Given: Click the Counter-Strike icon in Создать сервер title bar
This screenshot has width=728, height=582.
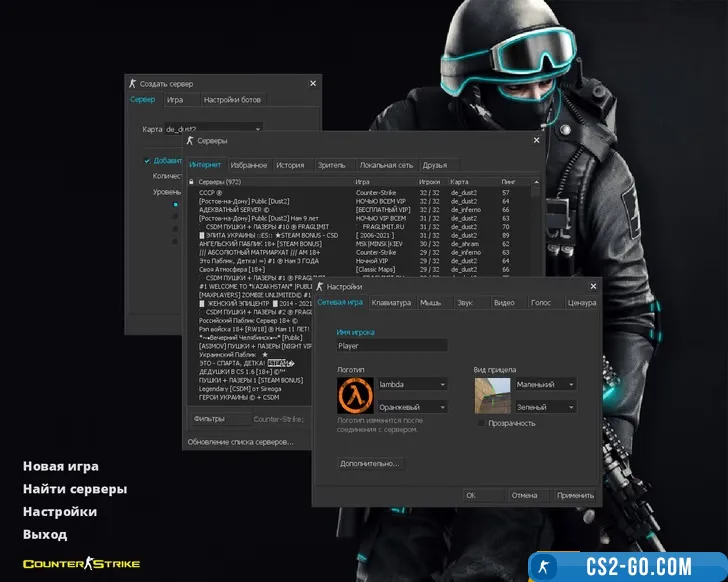Looking at the screenshot, I should coord(132,84).
